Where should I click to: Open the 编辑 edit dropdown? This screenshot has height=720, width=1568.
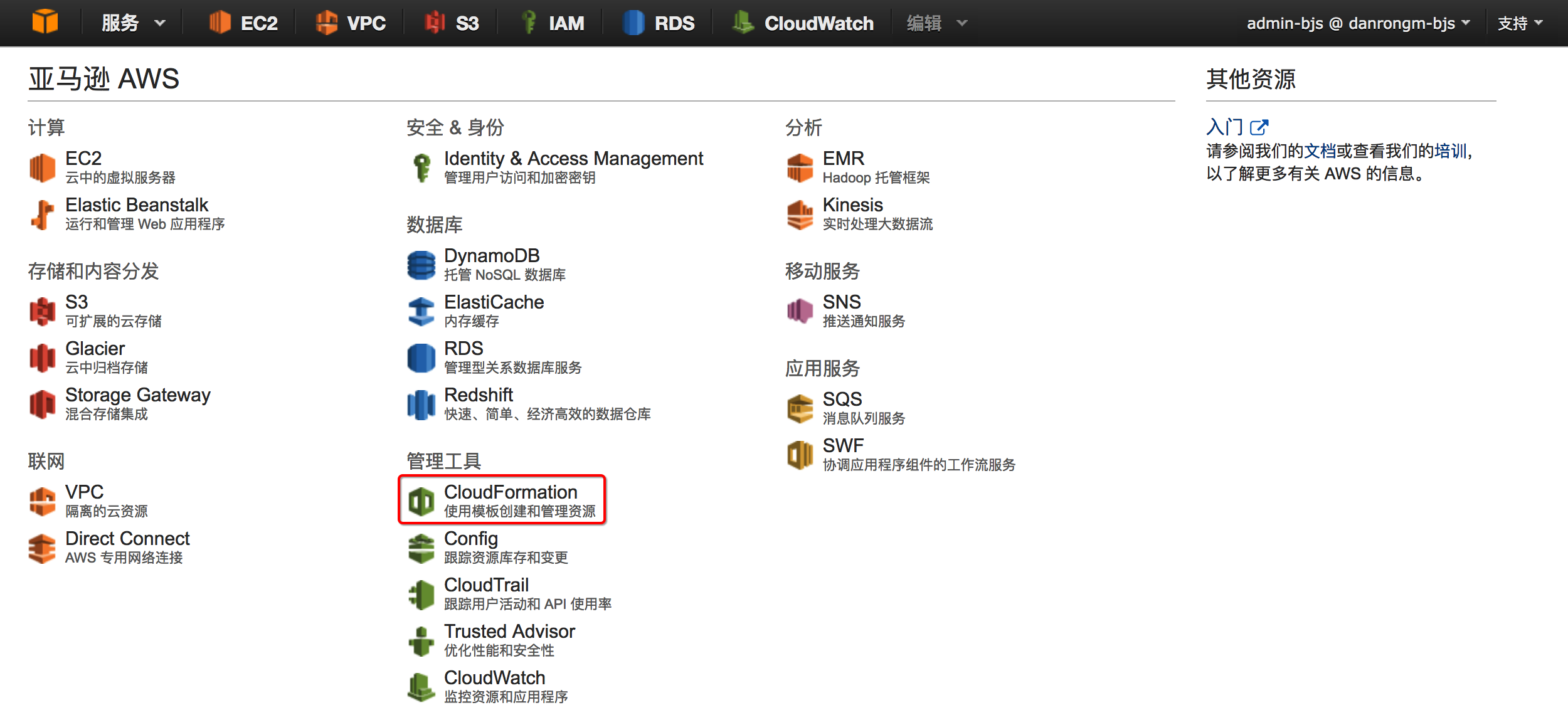(937, 23)
